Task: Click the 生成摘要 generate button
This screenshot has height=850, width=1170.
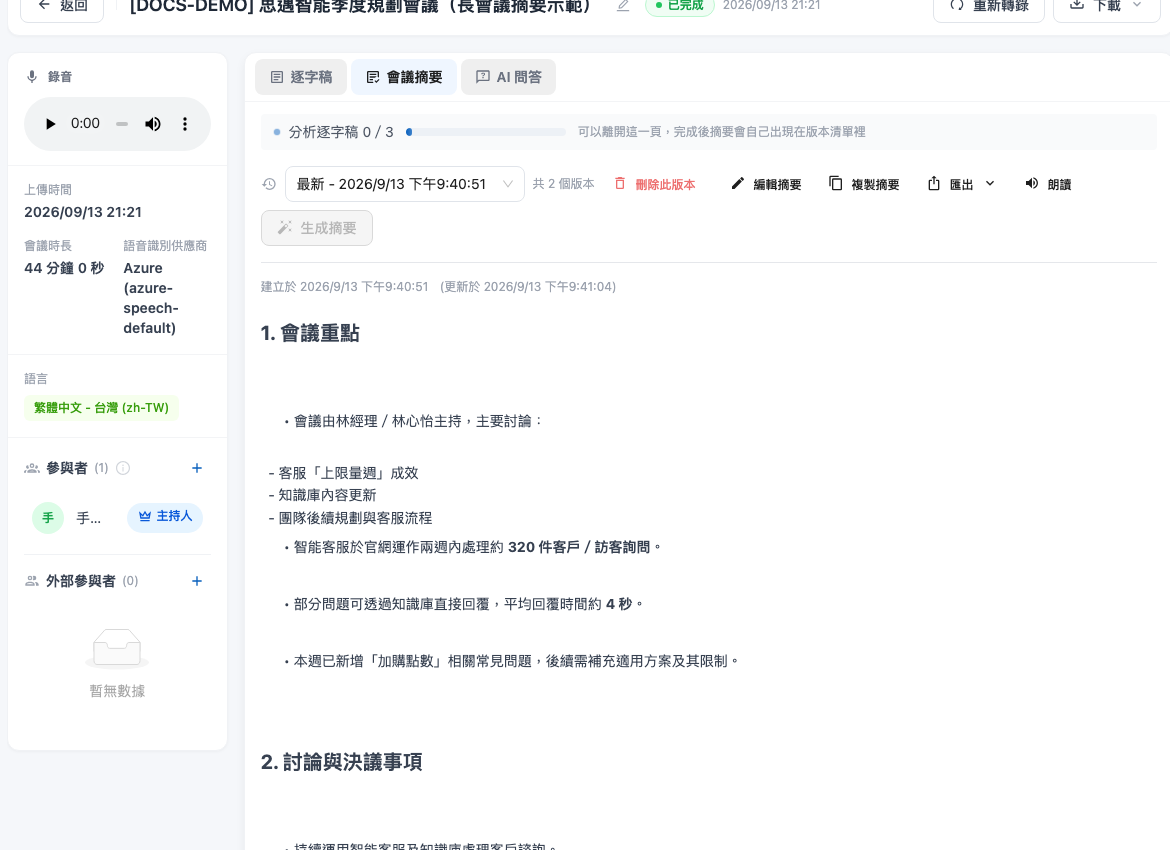Action: 316,228
